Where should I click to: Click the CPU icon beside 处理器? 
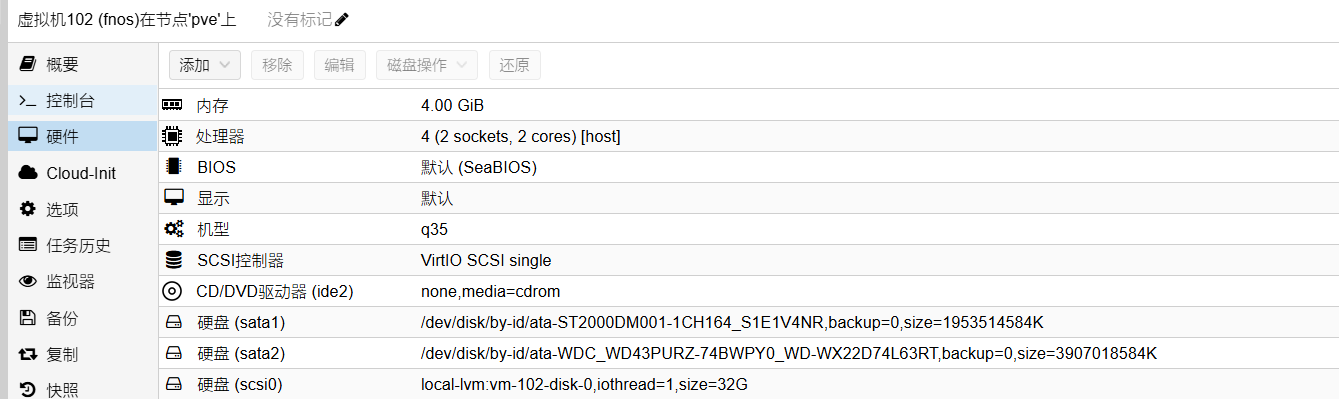173,136
